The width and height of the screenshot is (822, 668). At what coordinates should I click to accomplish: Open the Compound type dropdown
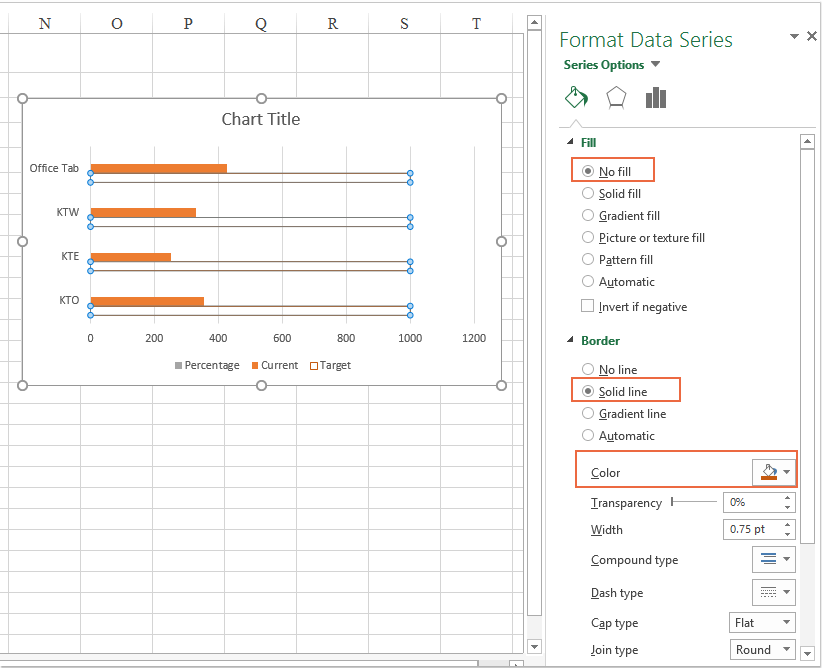tap(773, 559)
